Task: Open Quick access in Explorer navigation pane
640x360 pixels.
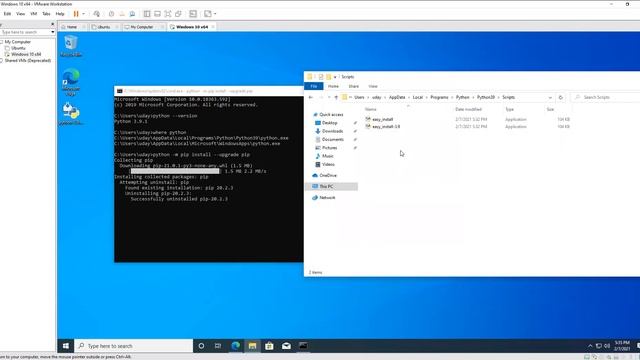Action: pyautogui.click(x=331, y=115)
